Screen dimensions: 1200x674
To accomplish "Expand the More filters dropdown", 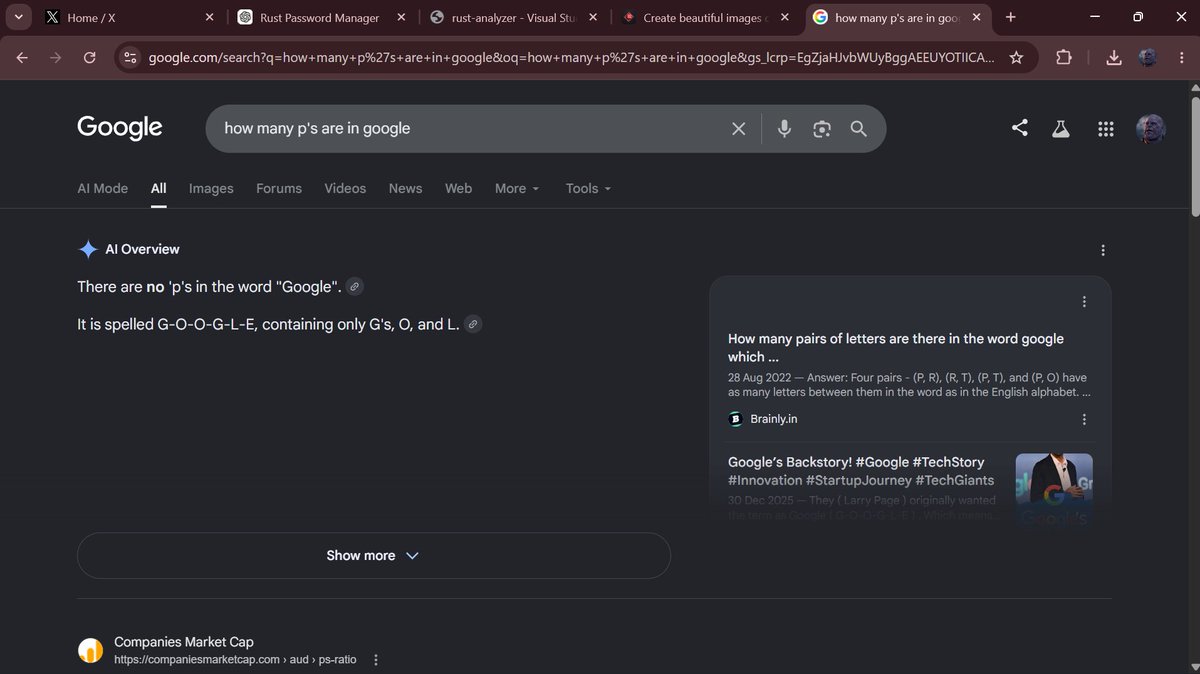I will pyautogui.click(x=517, y=188).
